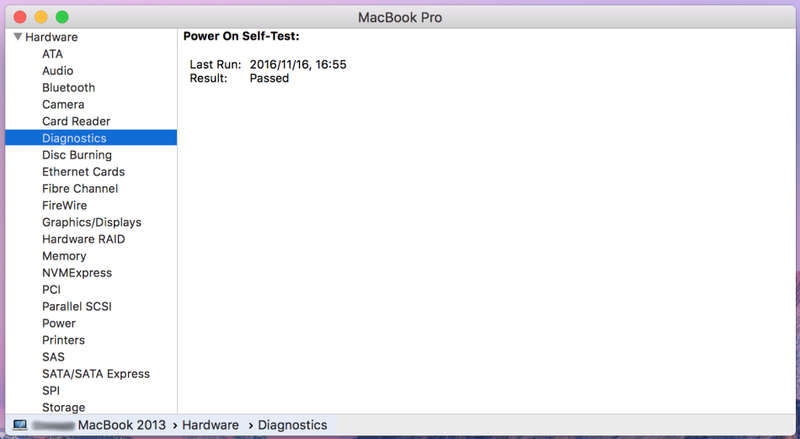Collapse the Hardware tree section
This screenshot has width=800, height=439.
18,37
